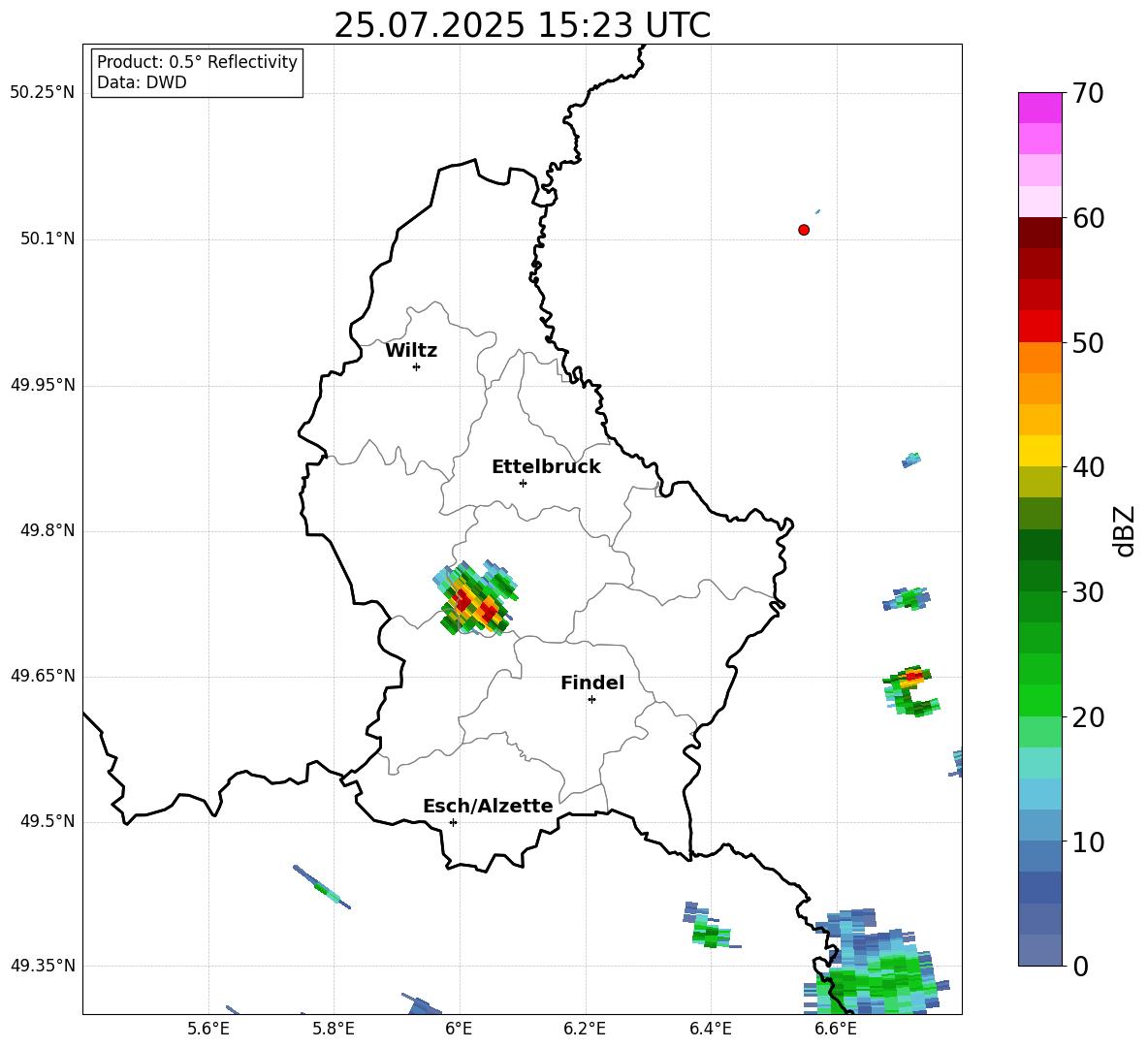Click the small blue echo near 49.88°N at right
This screenshot has width=1148, height=1048.
[x=911, y=460]
